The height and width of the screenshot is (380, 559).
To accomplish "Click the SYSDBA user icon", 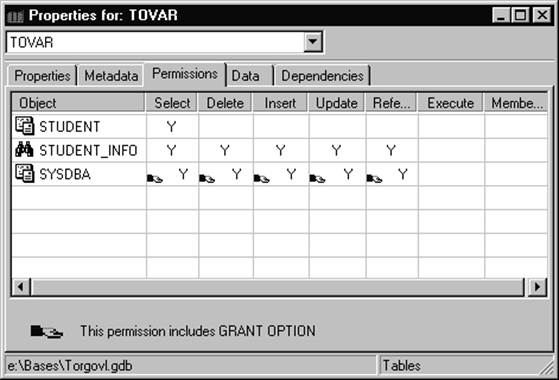I will pyautogui.click(x=25, y=174).
